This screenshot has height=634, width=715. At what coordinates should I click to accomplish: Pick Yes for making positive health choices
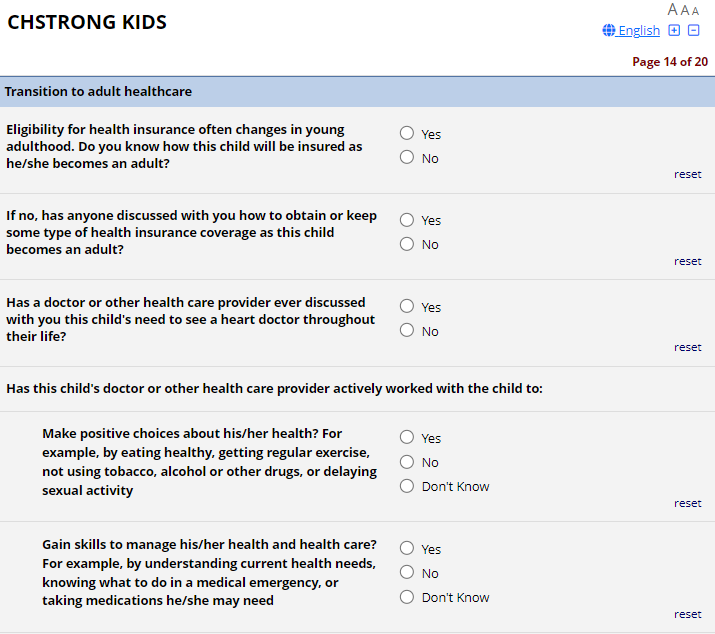pos(407,437)
